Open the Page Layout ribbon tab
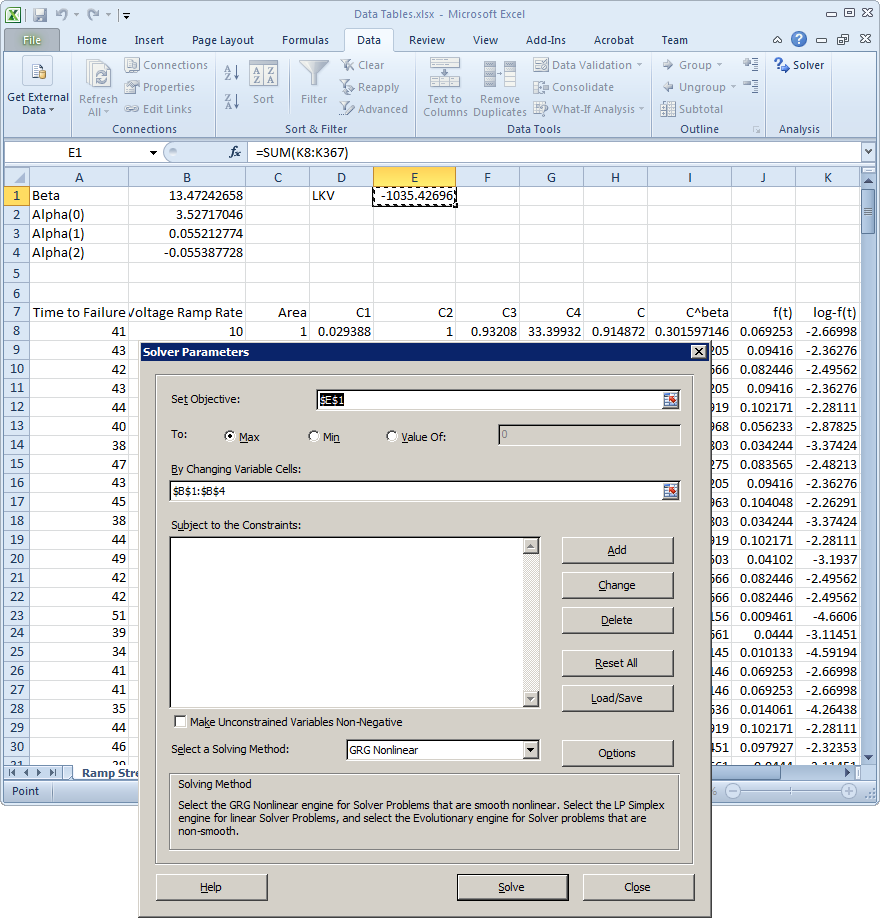This screenshot has width=880, height=918. [223, 40]
